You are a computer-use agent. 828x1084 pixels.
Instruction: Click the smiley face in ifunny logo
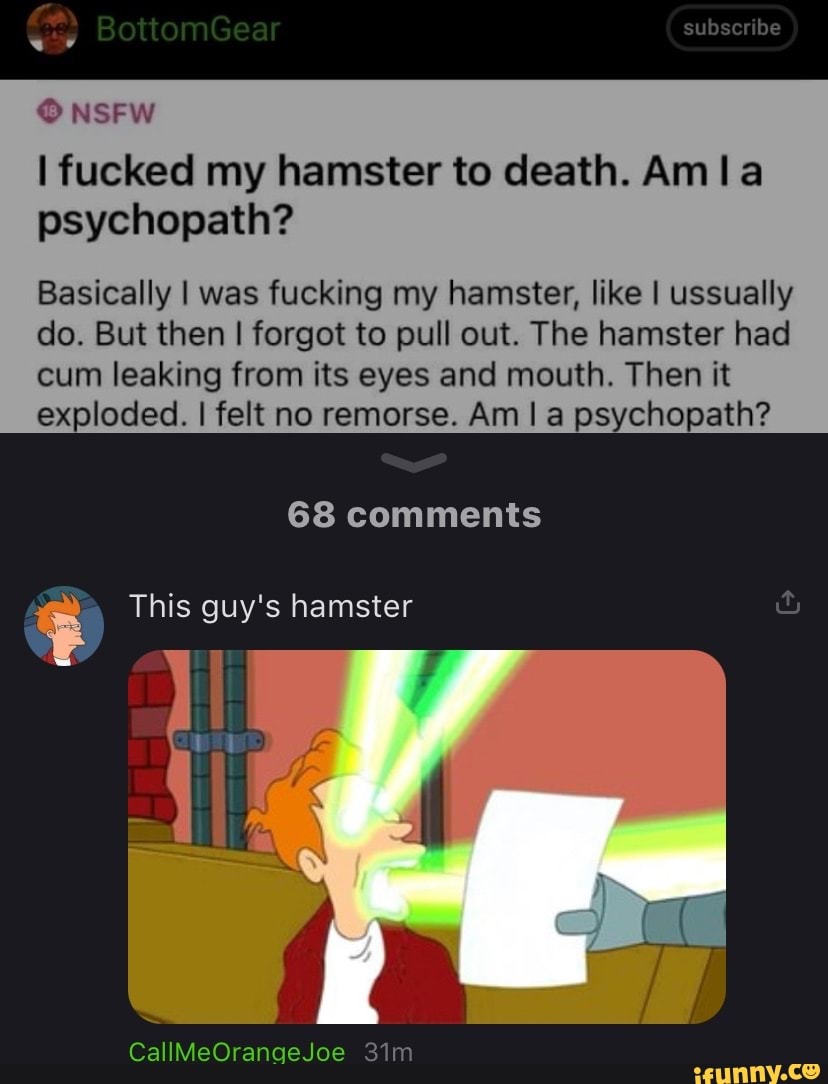pos(807,1071)
